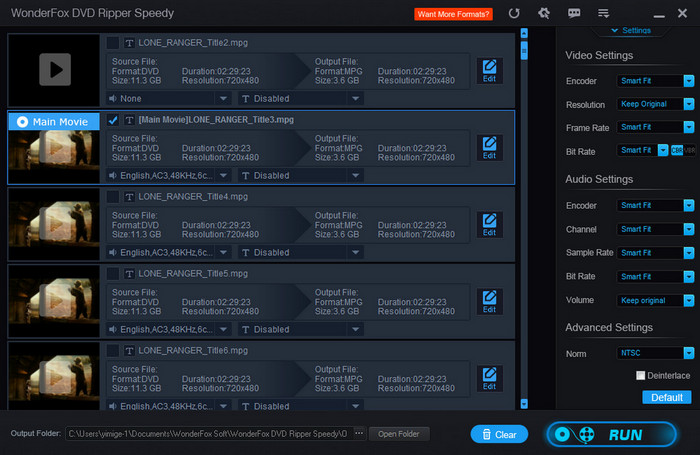This screenshot has height=455, width=700.
Task: Open Sample Rate dropdown
Action: pos(655,253)
